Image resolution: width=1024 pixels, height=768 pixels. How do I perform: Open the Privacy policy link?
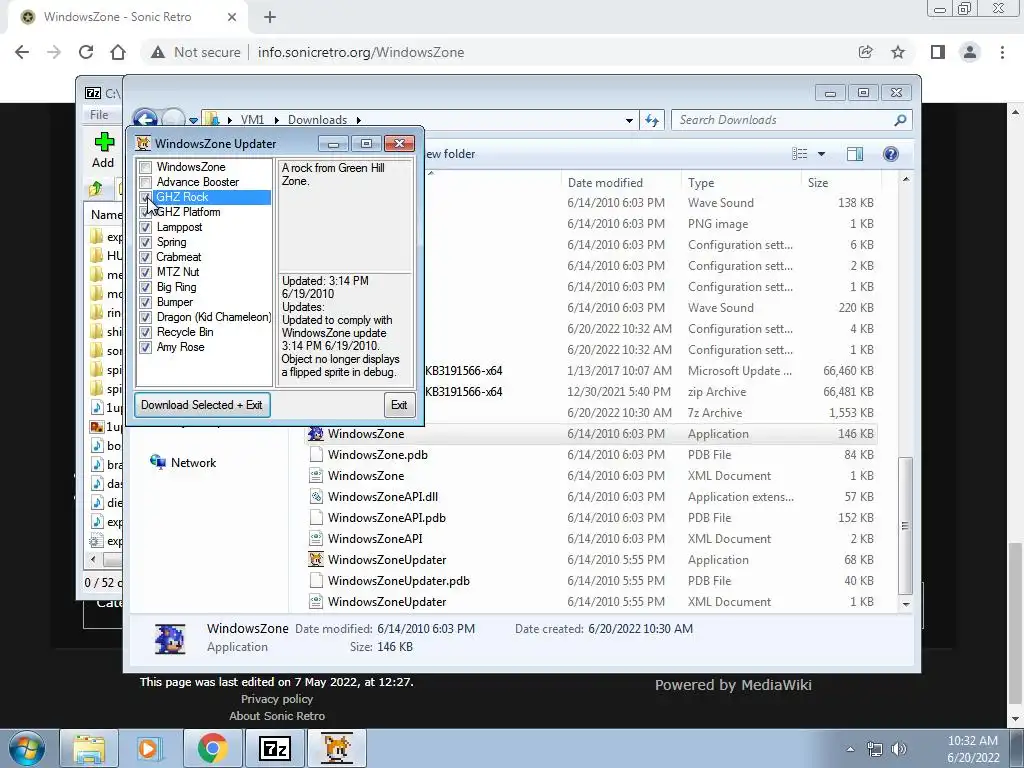(x=277, y=699)
